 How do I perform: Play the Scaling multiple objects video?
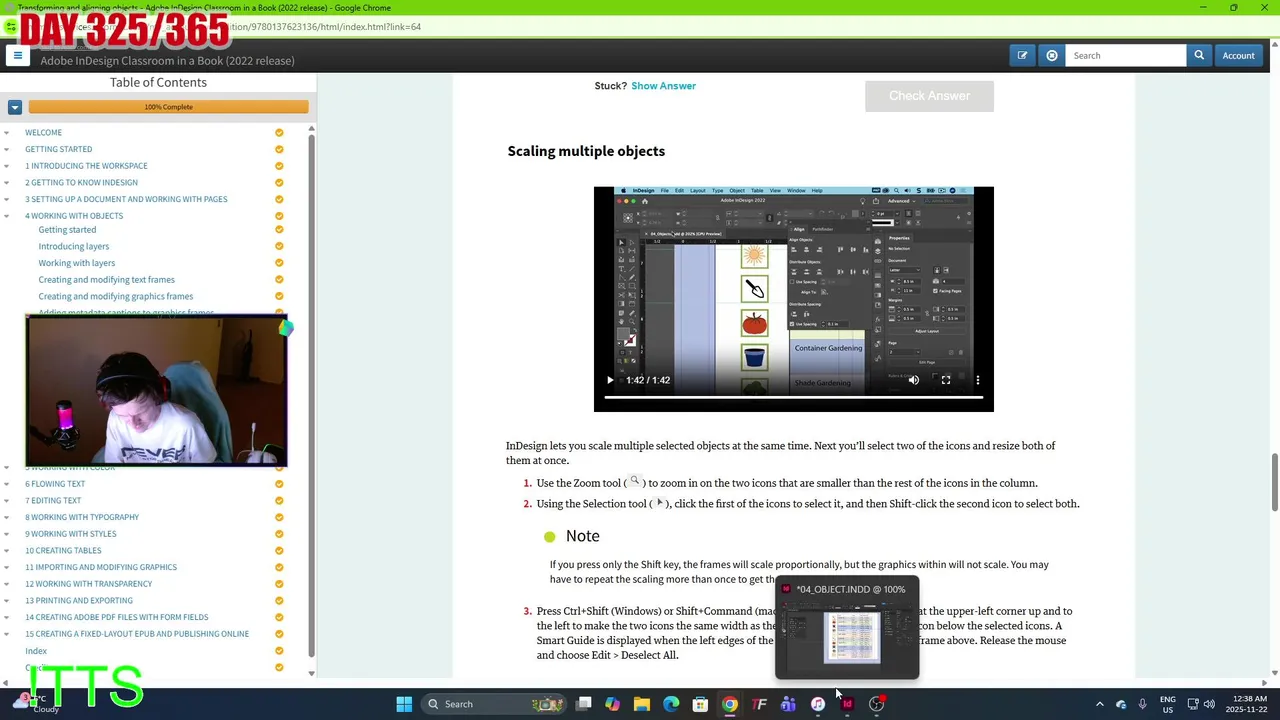[610, 380]
